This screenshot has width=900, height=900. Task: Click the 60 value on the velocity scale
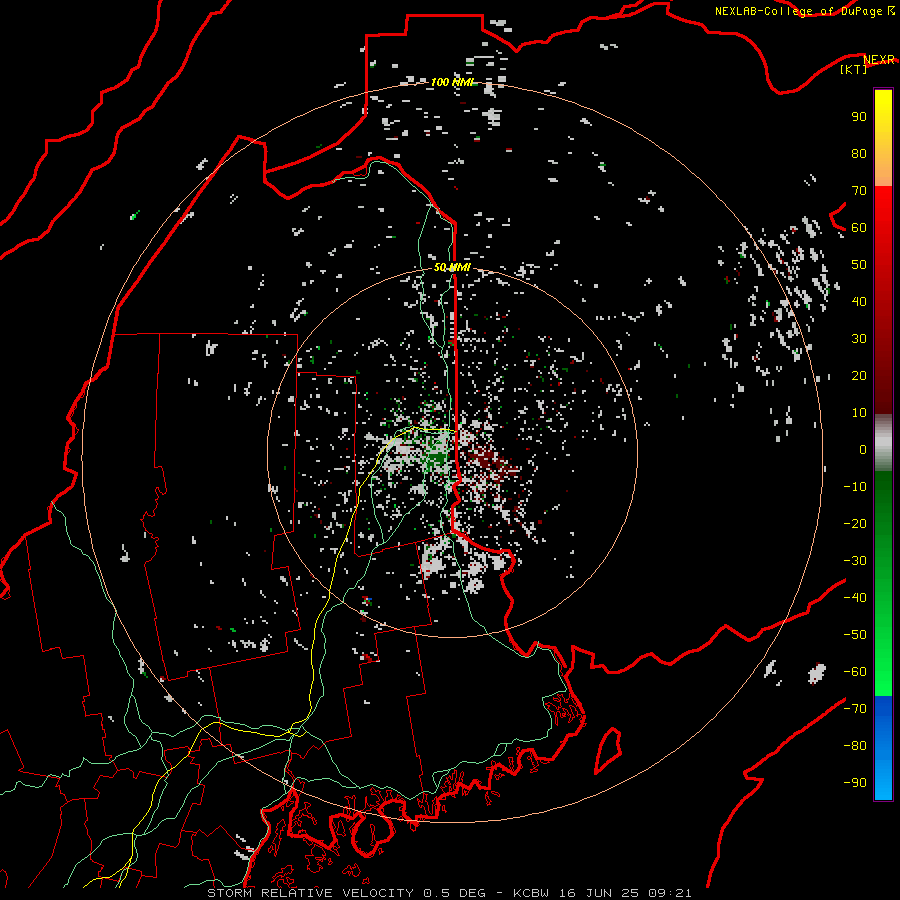[x=859, y=228]
